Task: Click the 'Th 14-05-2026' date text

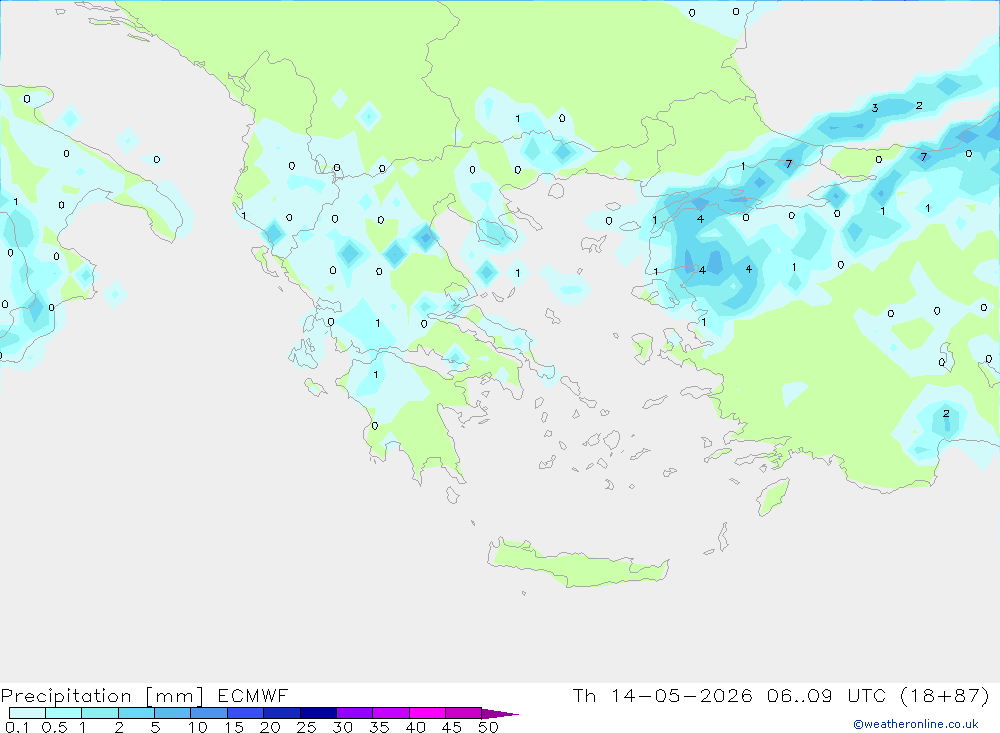Action: (662, 695)
